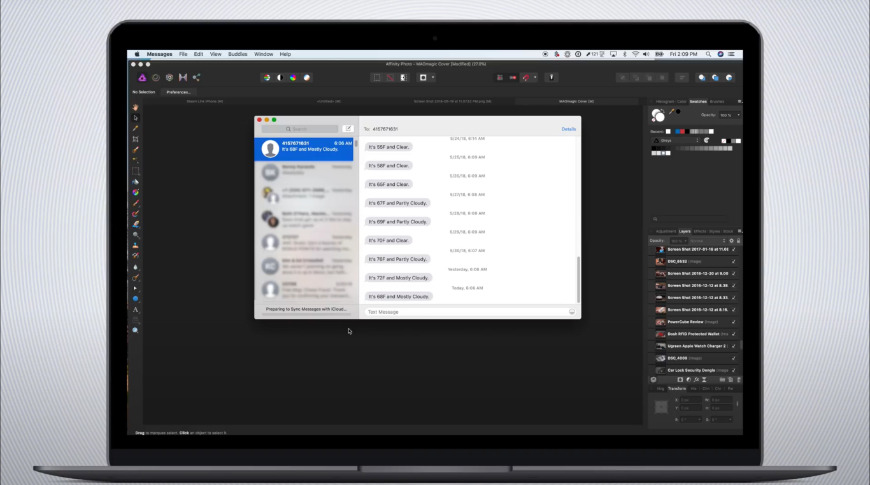Pick the blue recent color swatch
This screenshot has height=485, width=870.
coord(677,132)
